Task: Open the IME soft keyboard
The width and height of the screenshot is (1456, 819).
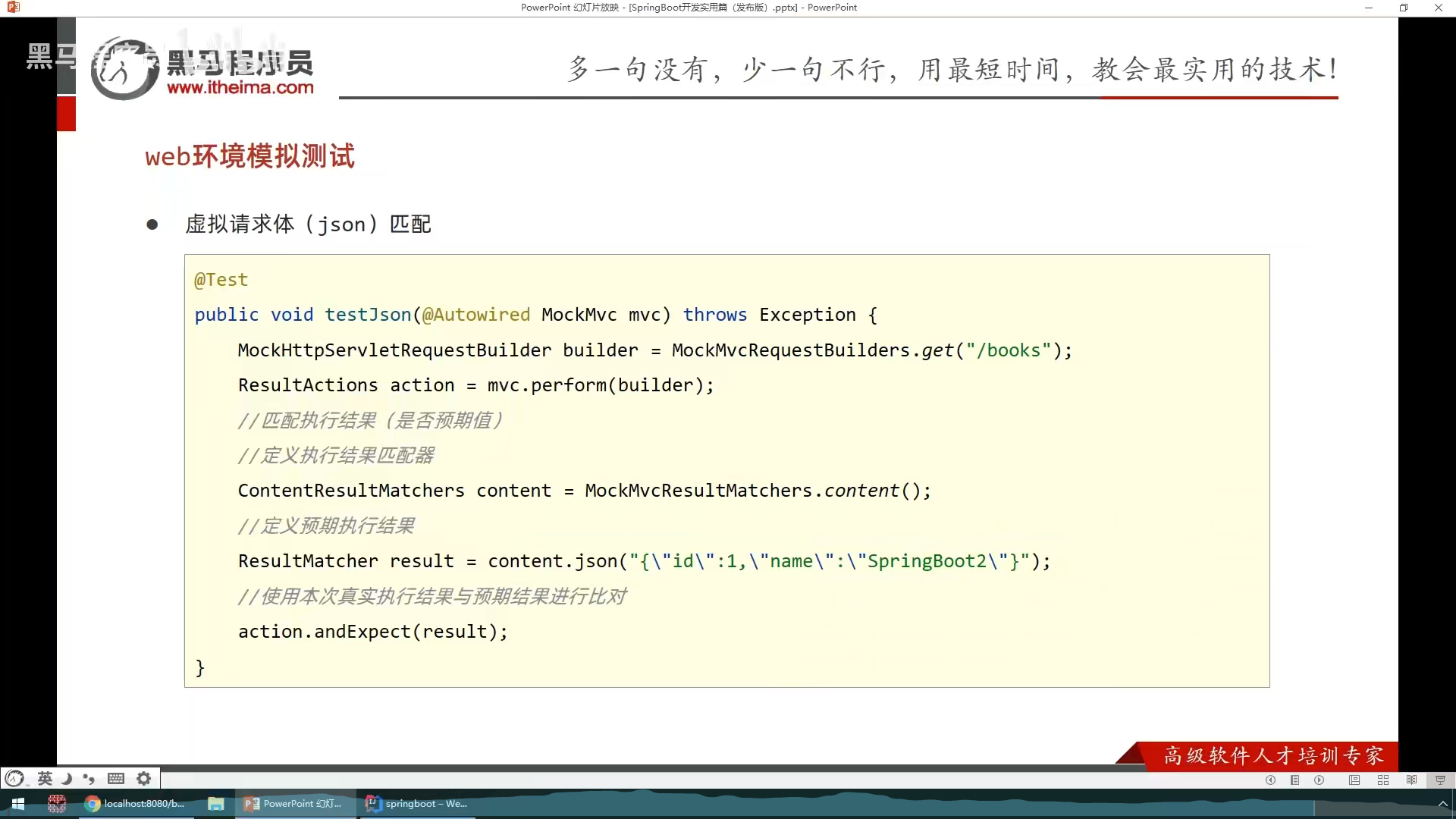Action: click(x=116, y=778)
